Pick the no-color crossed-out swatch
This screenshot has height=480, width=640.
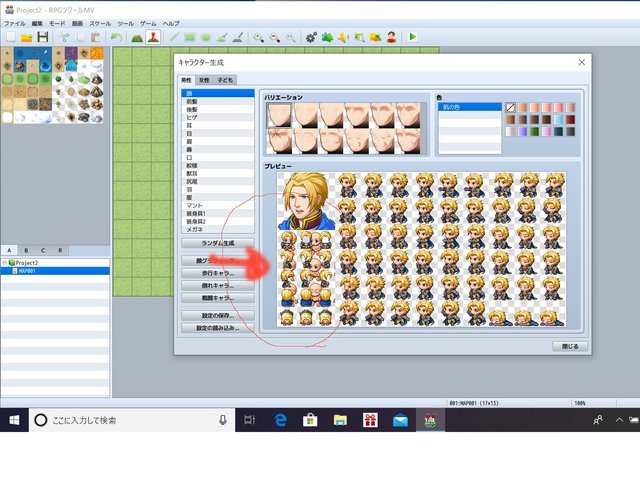[510, 107]
